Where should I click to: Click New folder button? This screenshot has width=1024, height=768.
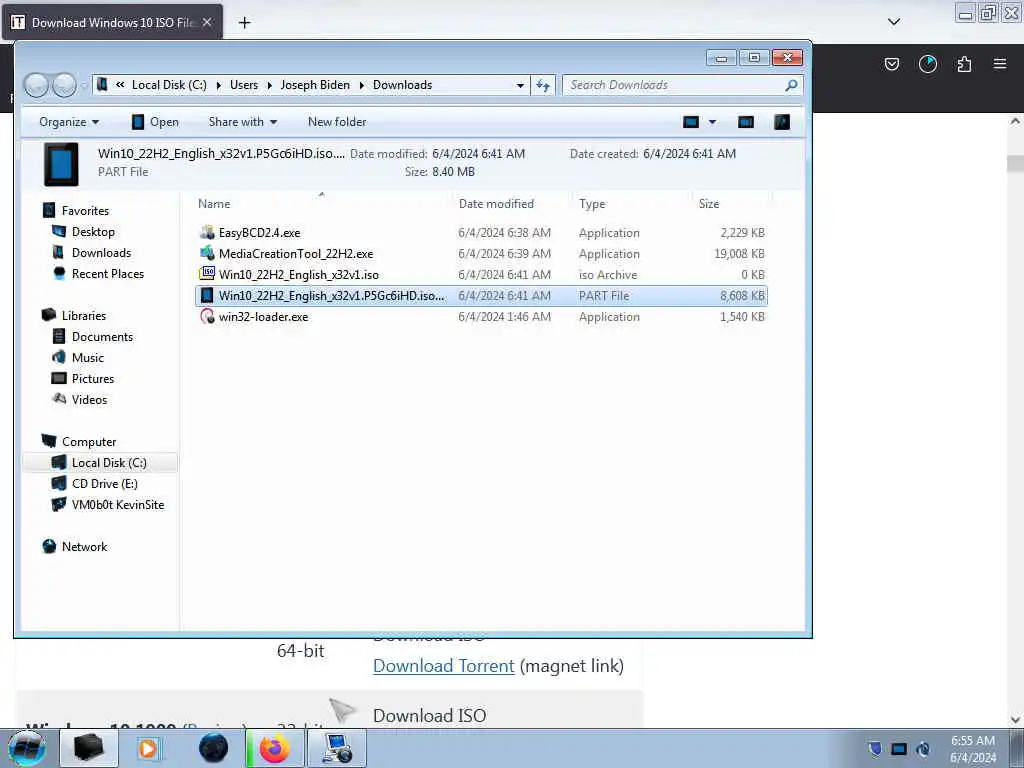click(x=337, y=122)
